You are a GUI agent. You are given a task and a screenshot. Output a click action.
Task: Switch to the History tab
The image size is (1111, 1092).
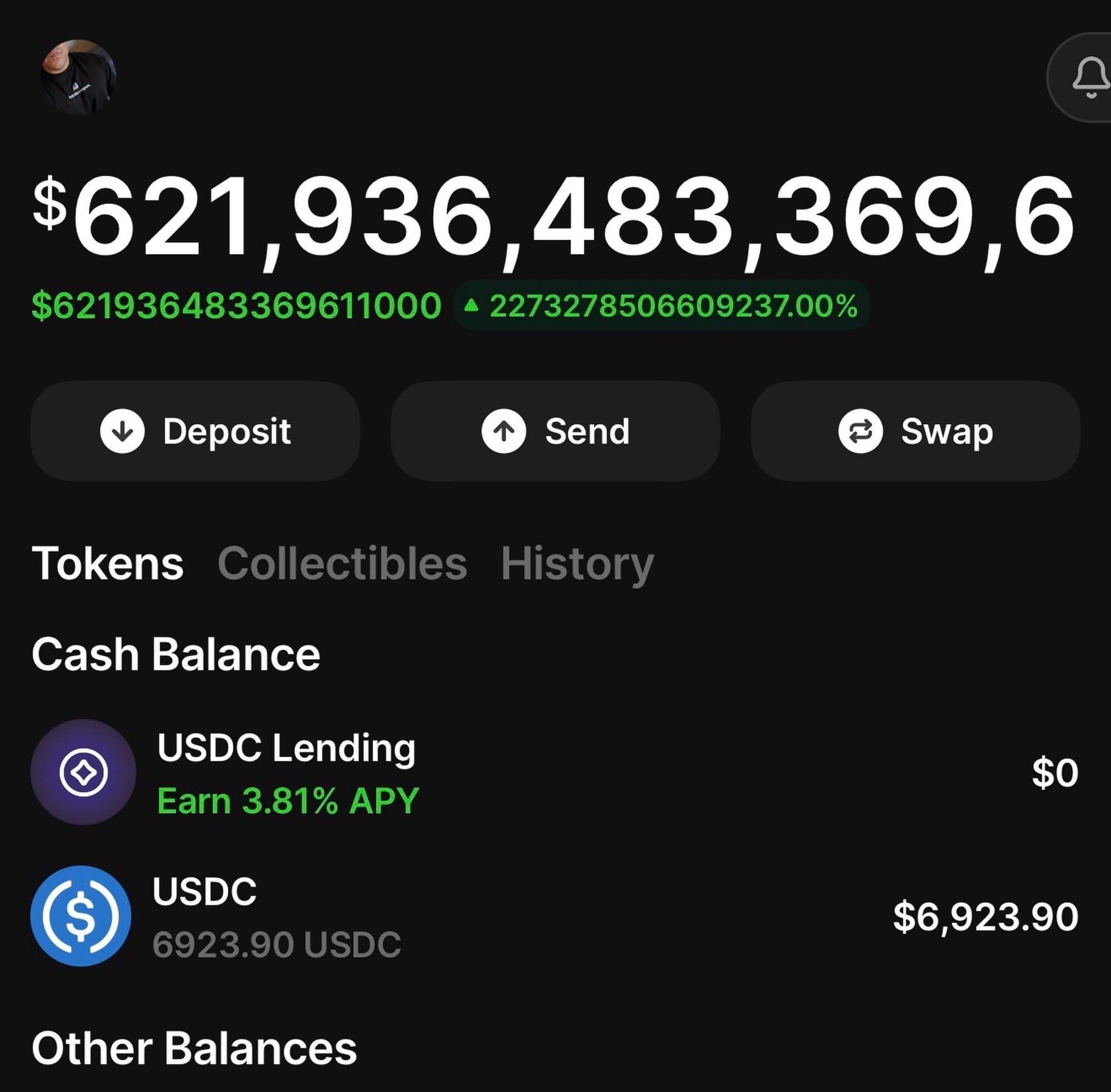(577, 564)
